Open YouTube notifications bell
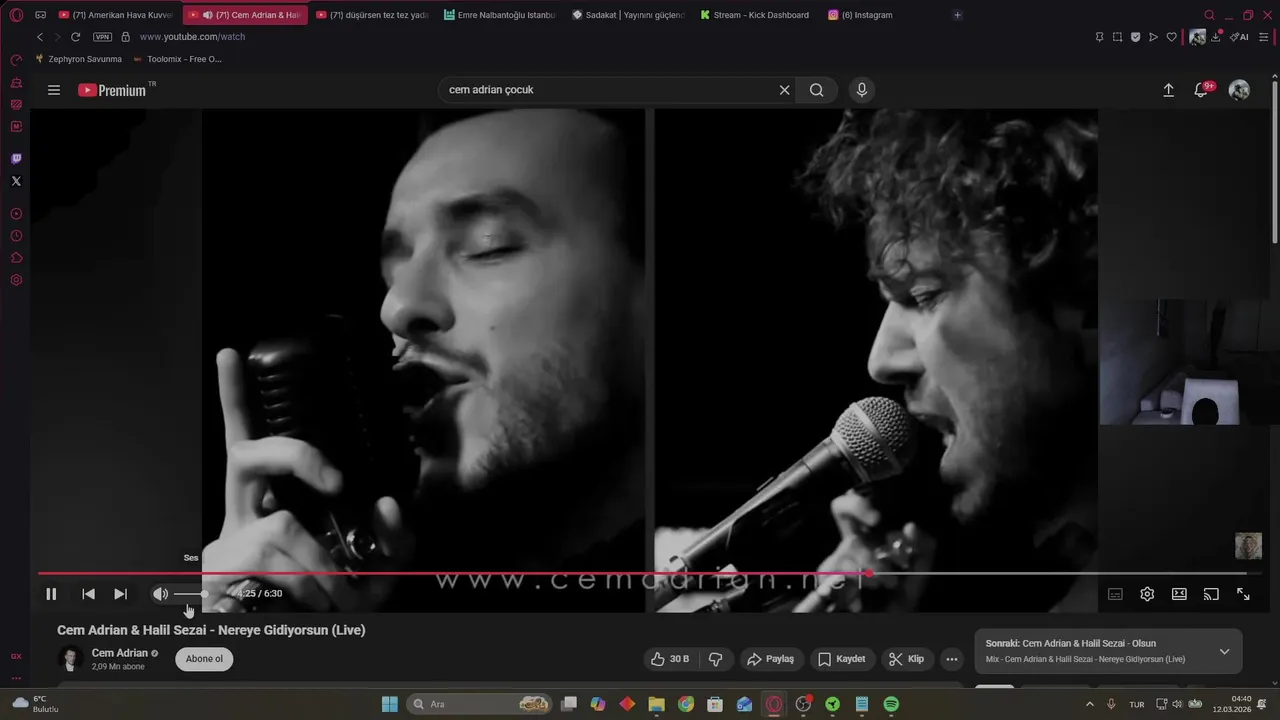 coord(1203,90)
